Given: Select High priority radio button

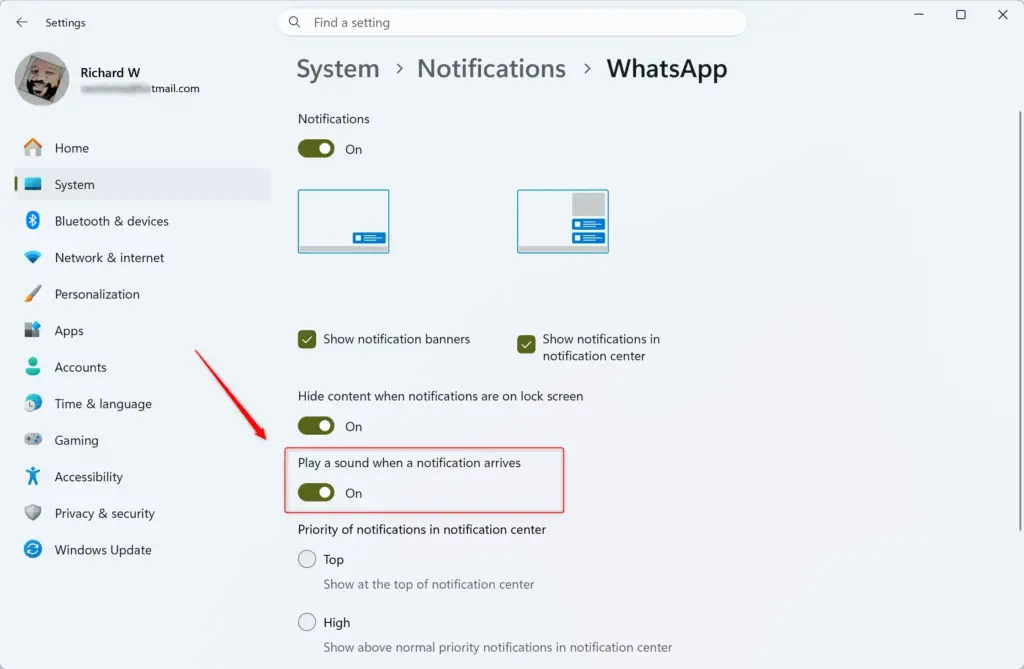Looking at the screenshot, I should pos(307,622).
